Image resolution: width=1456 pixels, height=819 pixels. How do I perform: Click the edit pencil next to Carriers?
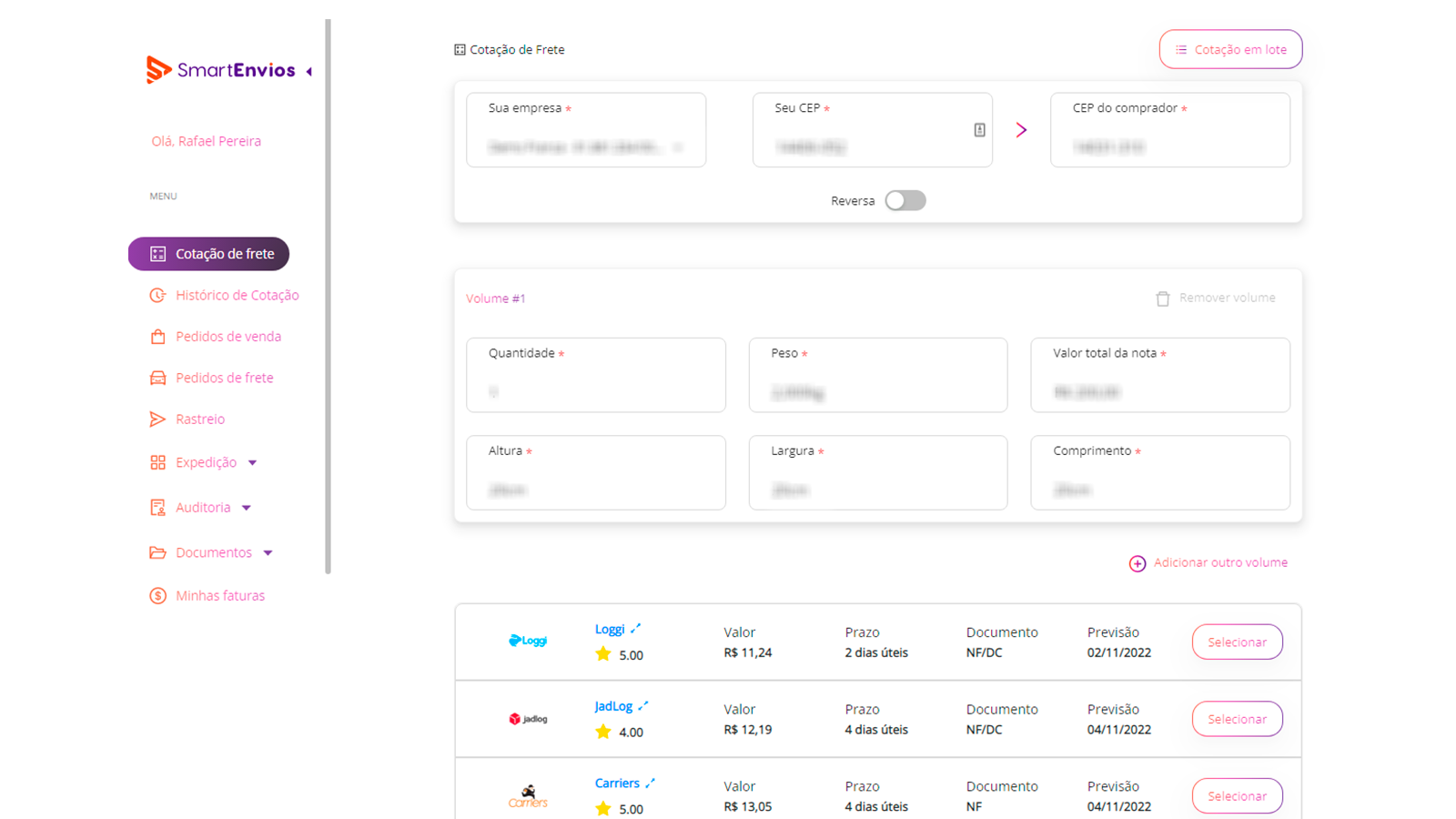tap(650, 783)
